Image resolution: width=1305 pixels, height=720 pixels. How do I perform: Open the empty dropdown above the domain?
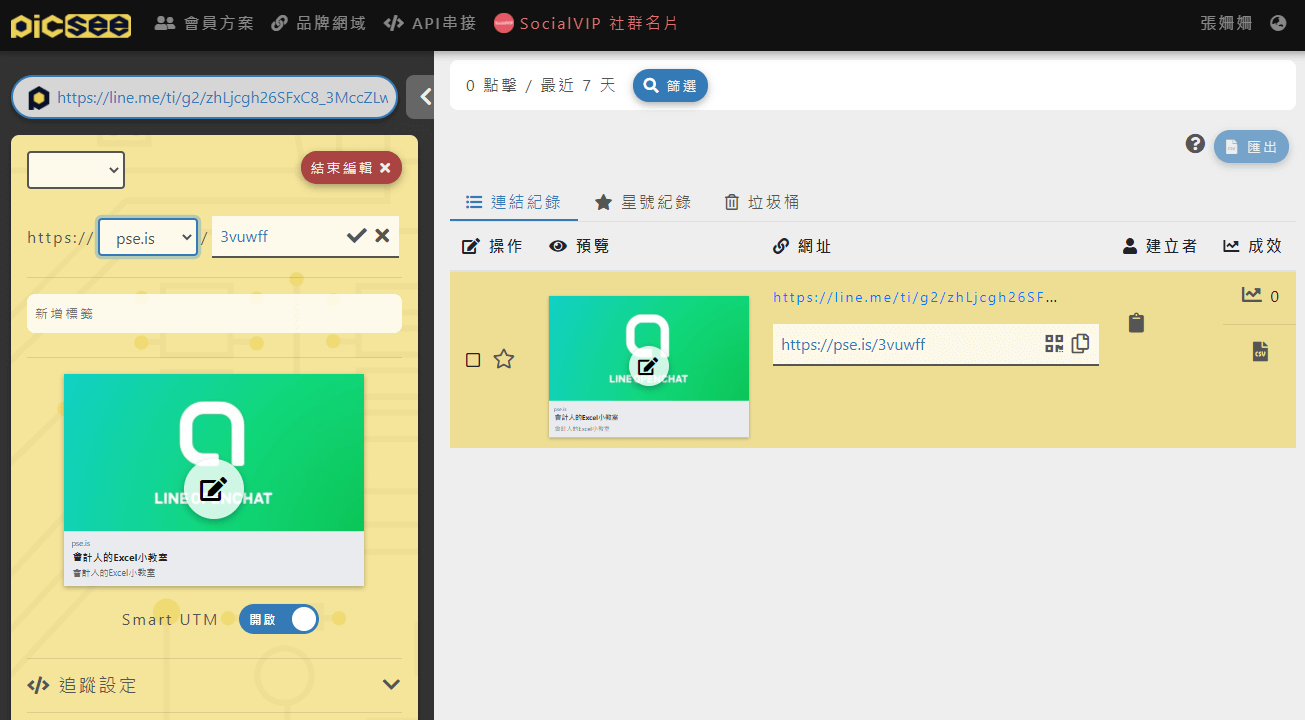[76, 170]
